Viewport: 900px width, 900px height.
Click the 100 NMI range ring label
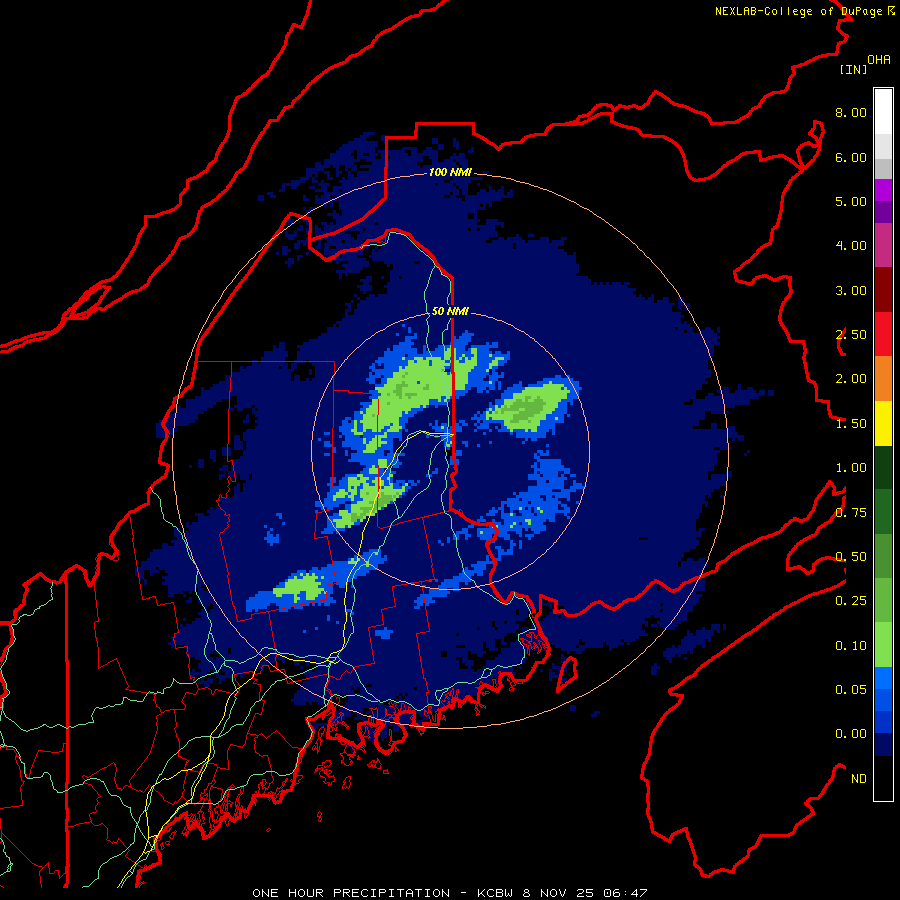tap(450, 172)
